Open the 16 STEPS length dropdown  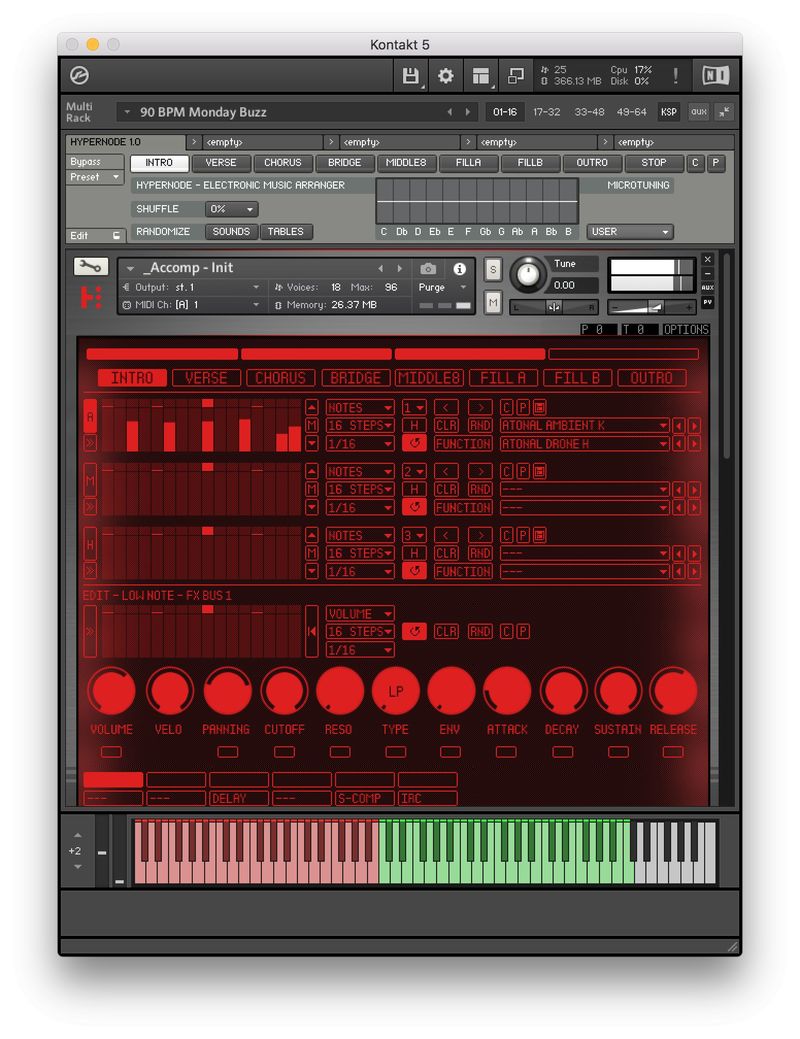[359, 425]
